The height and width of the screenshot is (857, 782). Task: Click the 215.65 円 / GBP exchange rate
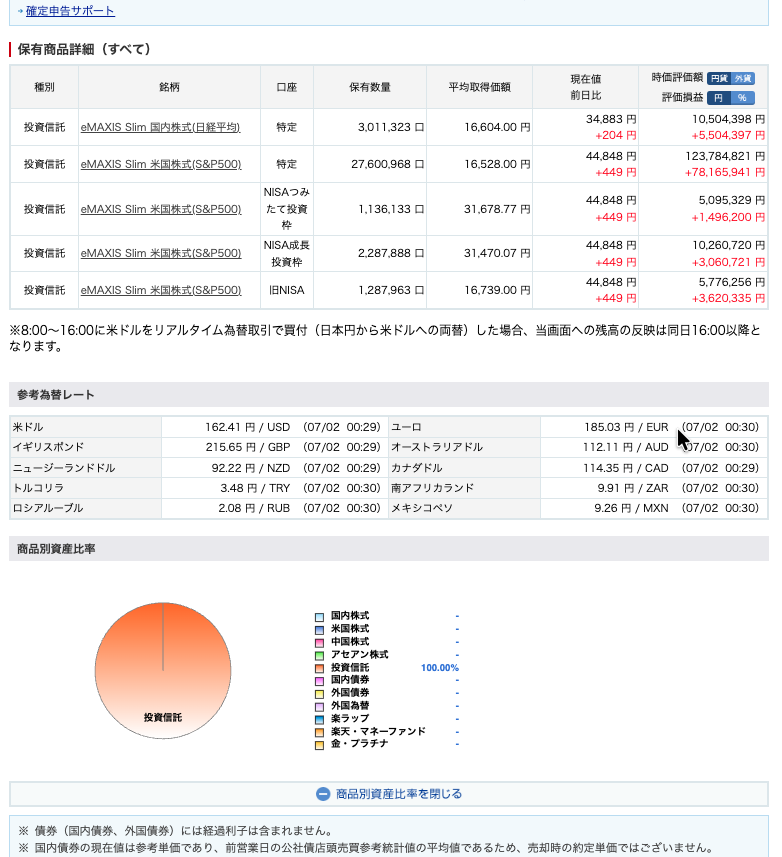click(x=248, y=447)
